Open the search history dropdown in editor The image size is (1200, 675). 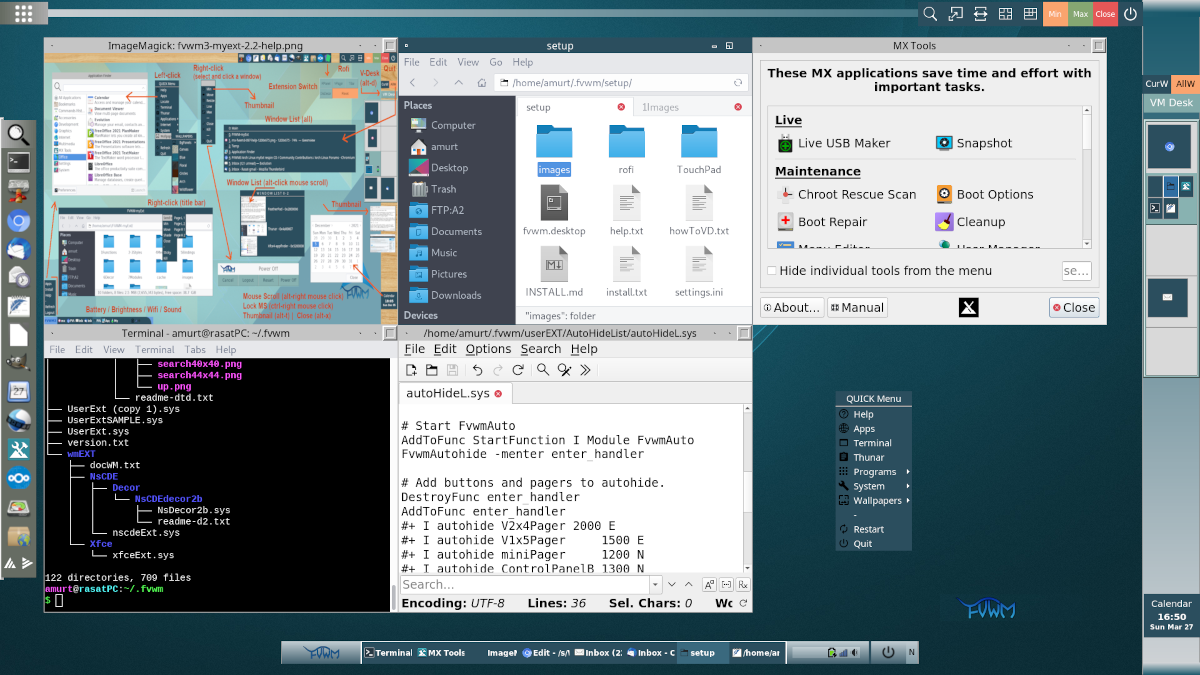point(657,585)
